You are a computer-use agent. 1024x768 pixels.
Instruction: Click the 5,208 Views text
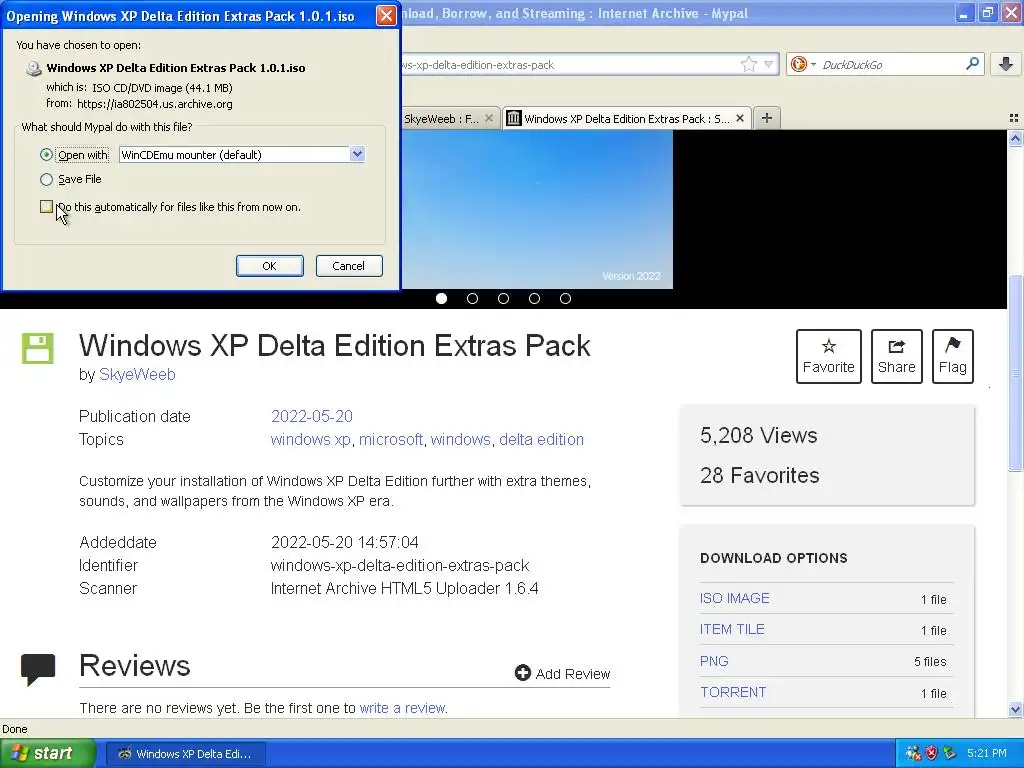click(x=758, y=436)
